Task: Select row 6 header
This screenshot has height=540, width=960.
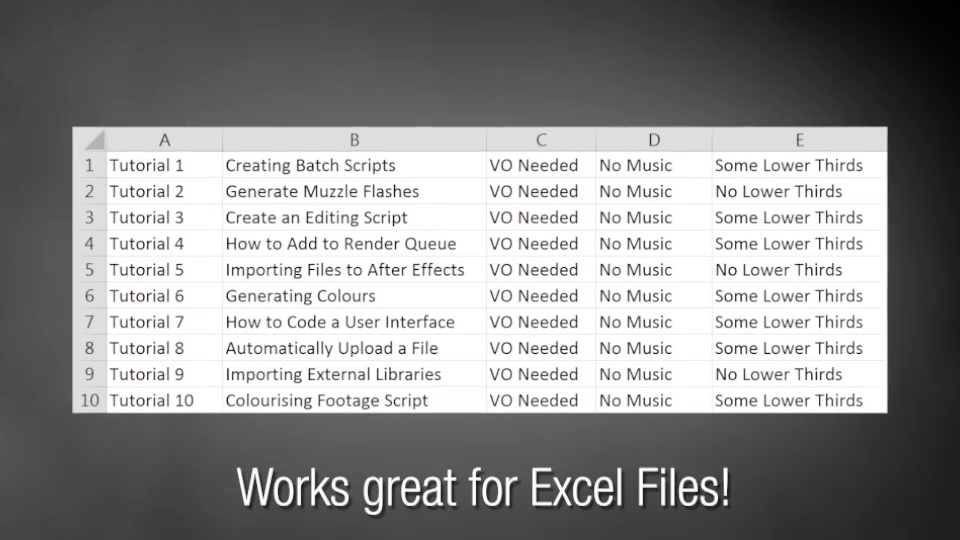Action: tap(89, 296)
